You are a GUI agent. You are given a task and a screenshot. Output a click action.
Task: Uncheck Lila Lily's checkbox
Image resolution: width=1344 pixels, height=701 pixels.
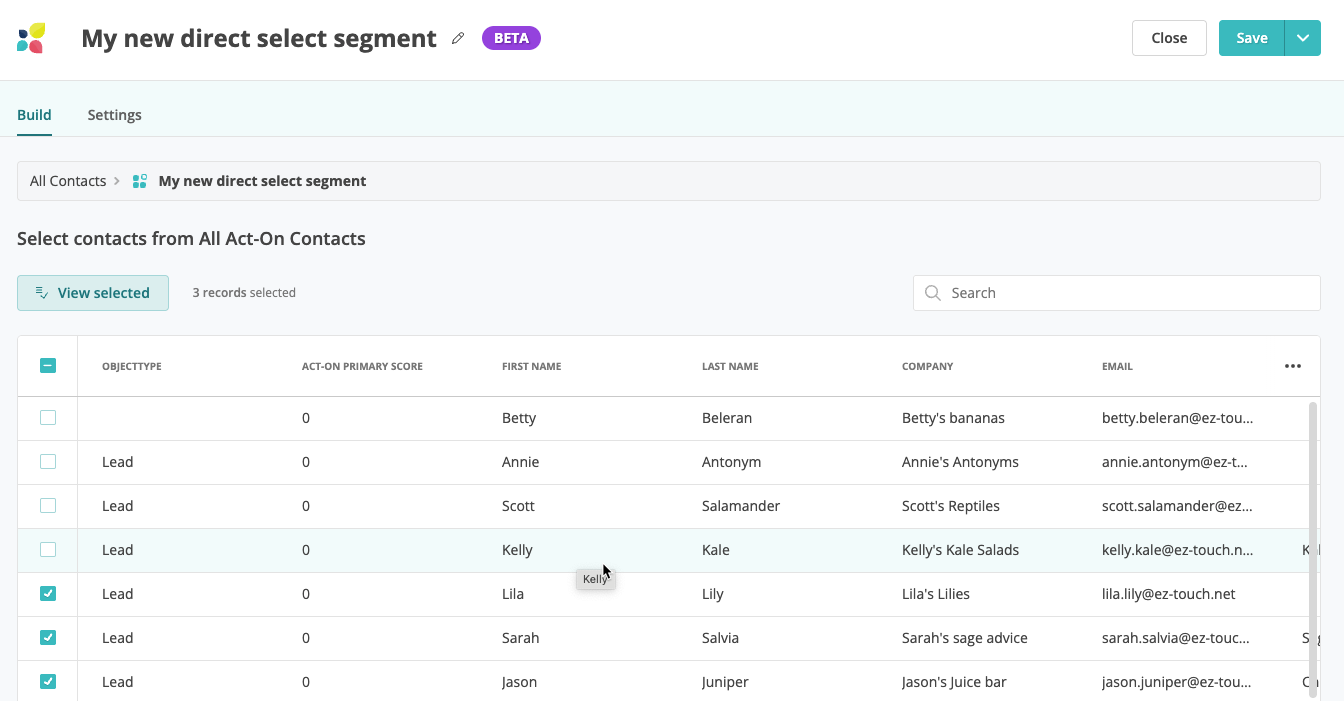pos(48,594)
